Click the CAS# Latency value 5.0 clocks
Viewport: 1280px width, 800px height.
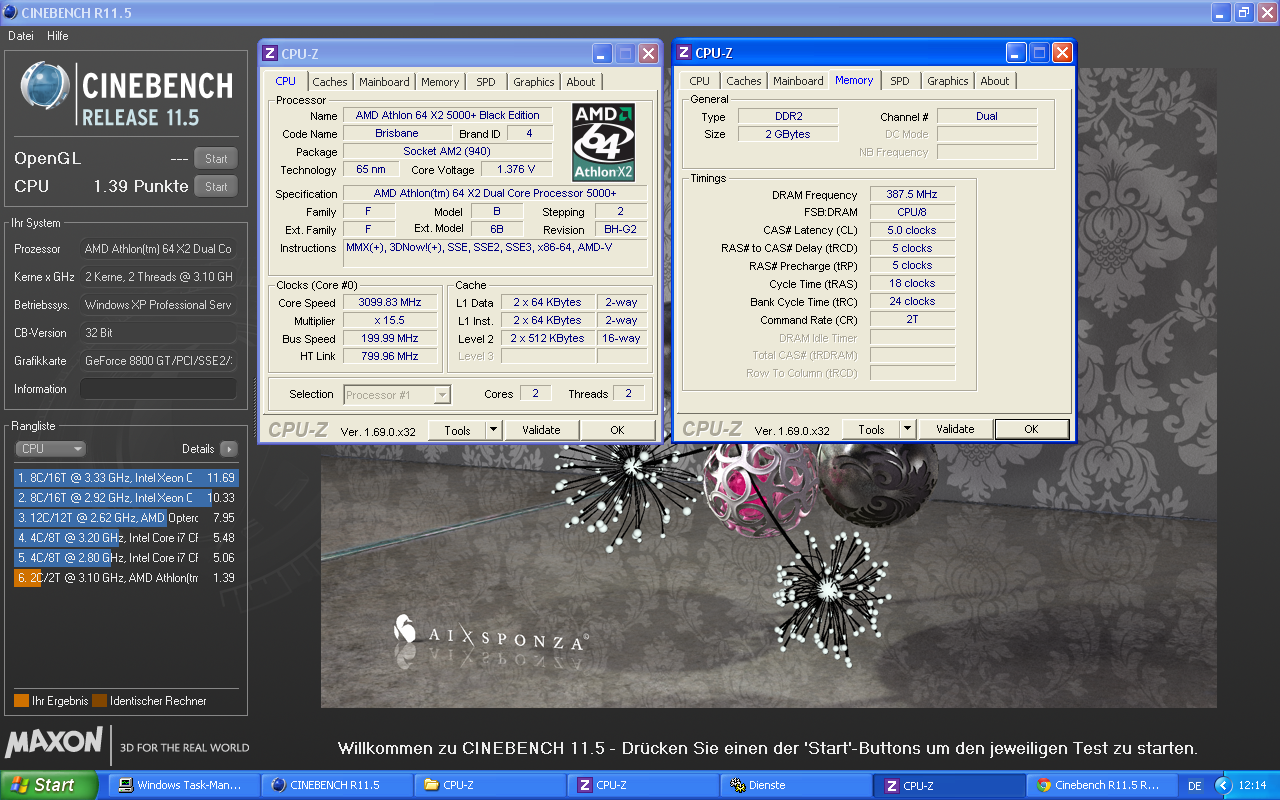[x=912, y=230]
